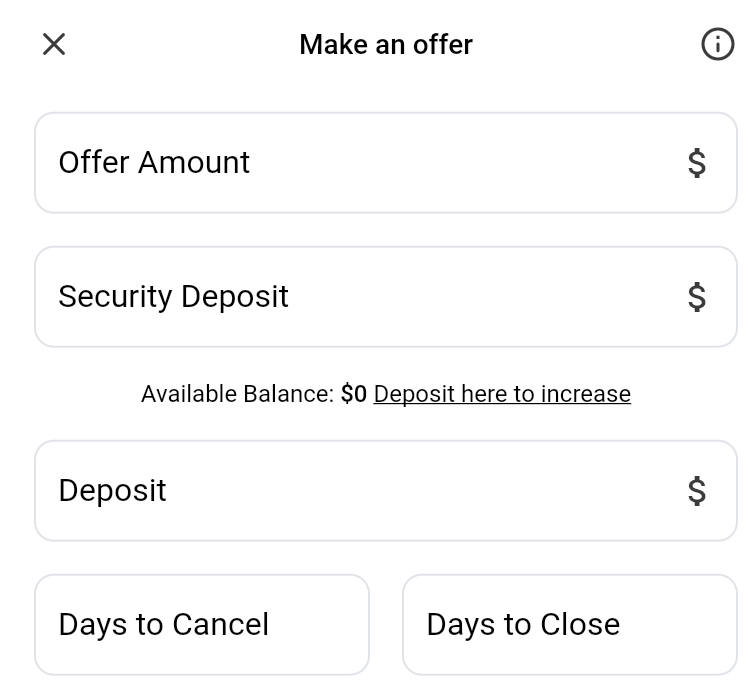Select the Days to Cancel field
The height and width of the screenshot is (685, 755).
click(x=202, y=624)
